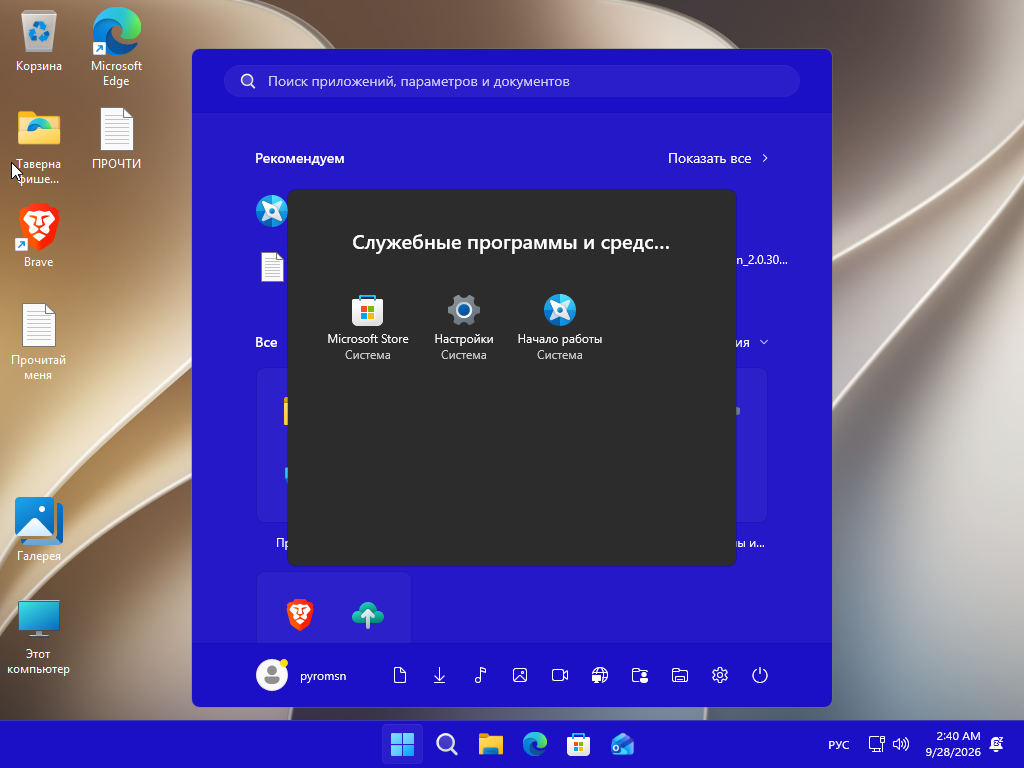Open Microsoft Store in the folder popup
The height and width of the screenshot is (768, 1024).
pos(368,327)
